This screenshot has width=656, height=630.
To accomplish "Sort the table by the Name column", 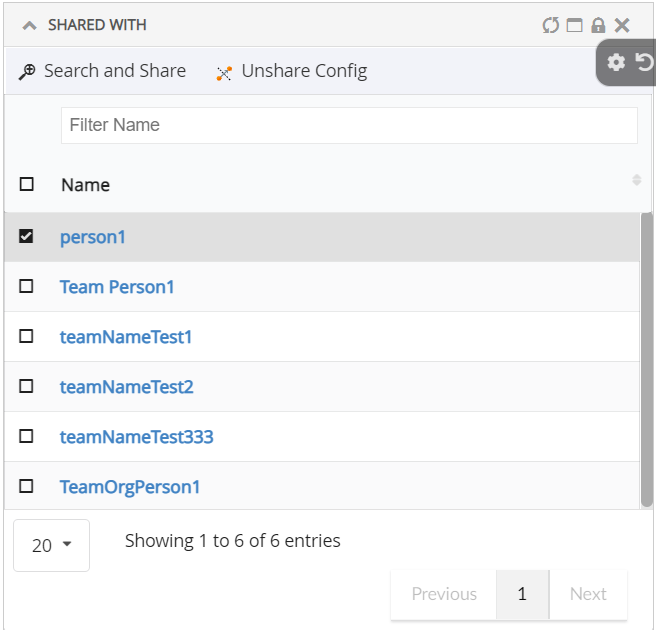I will [x=636, y=180].
